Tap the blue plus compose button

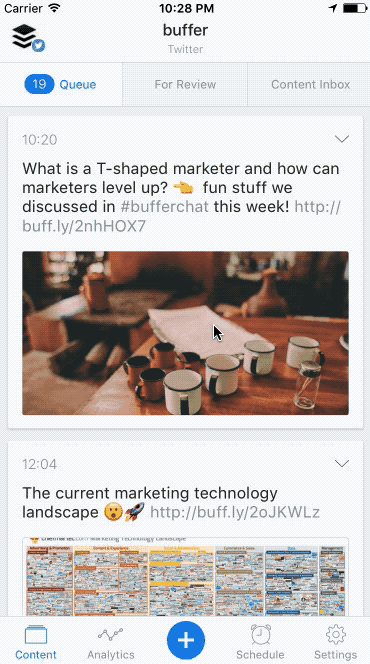[x=186, y=640]
